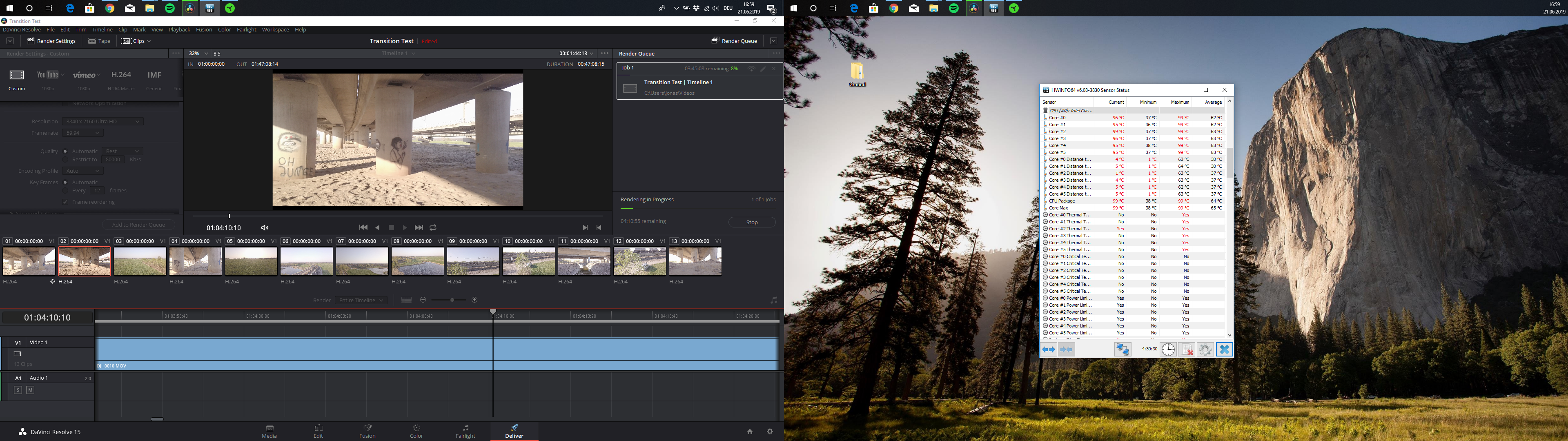Open the Fairlight menu in menu bar

pyautogui.click(x=246, y=30)
